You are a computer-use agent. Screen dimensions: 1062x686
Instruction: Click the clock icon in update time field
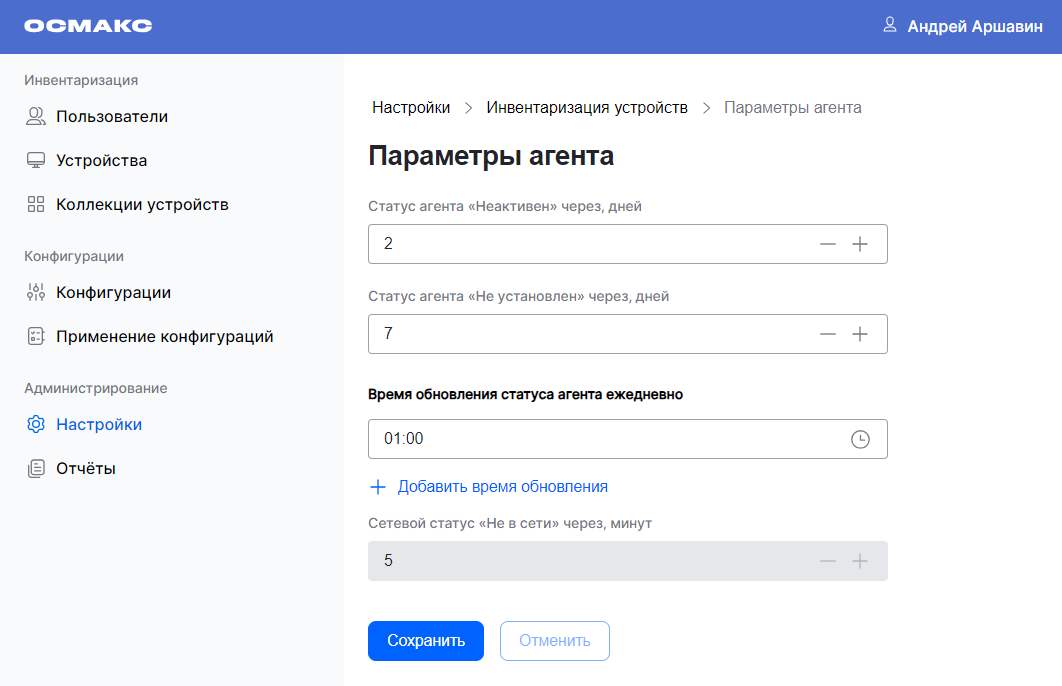[x=861, y=438]
